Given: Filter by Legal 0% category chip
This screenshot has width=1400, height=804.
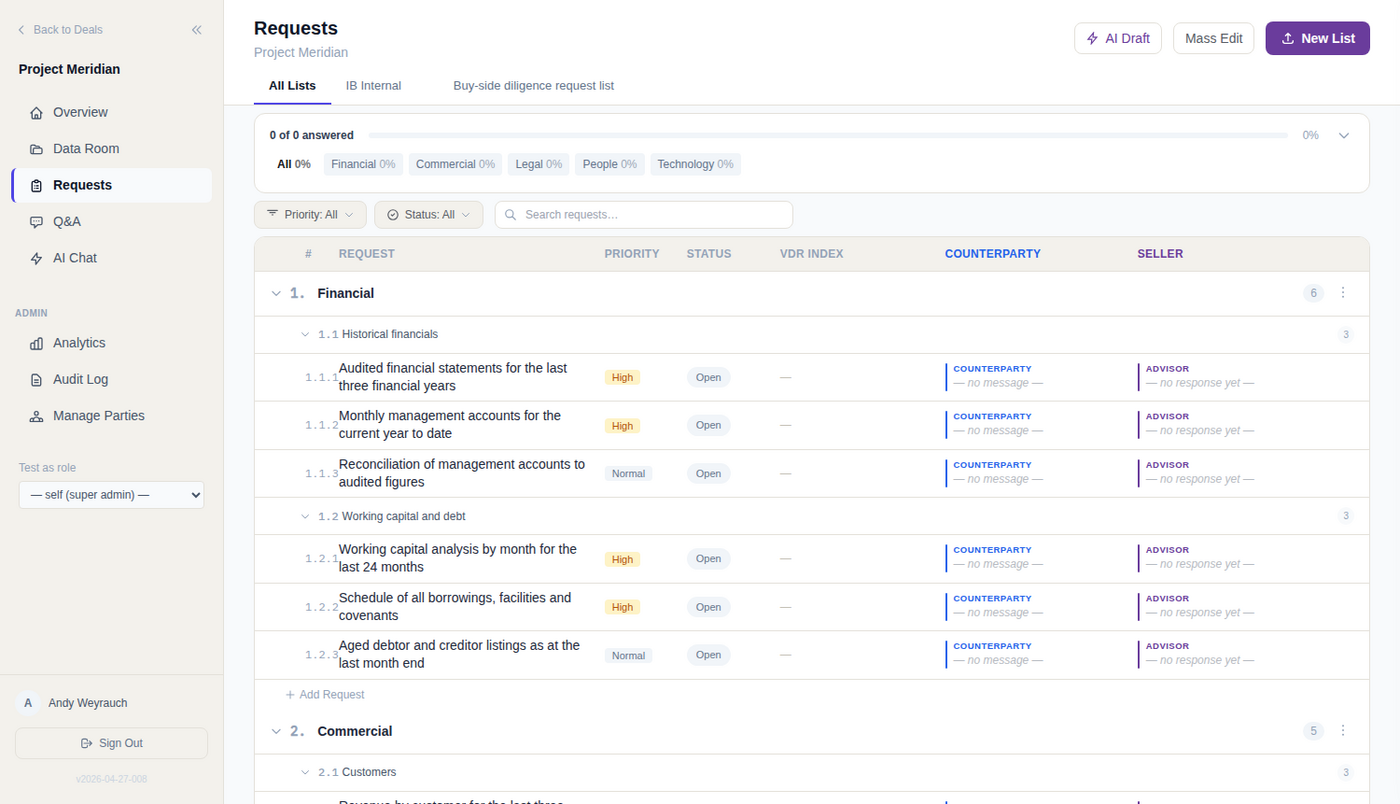Looking at the screenshot, I should tap(538, 164).
